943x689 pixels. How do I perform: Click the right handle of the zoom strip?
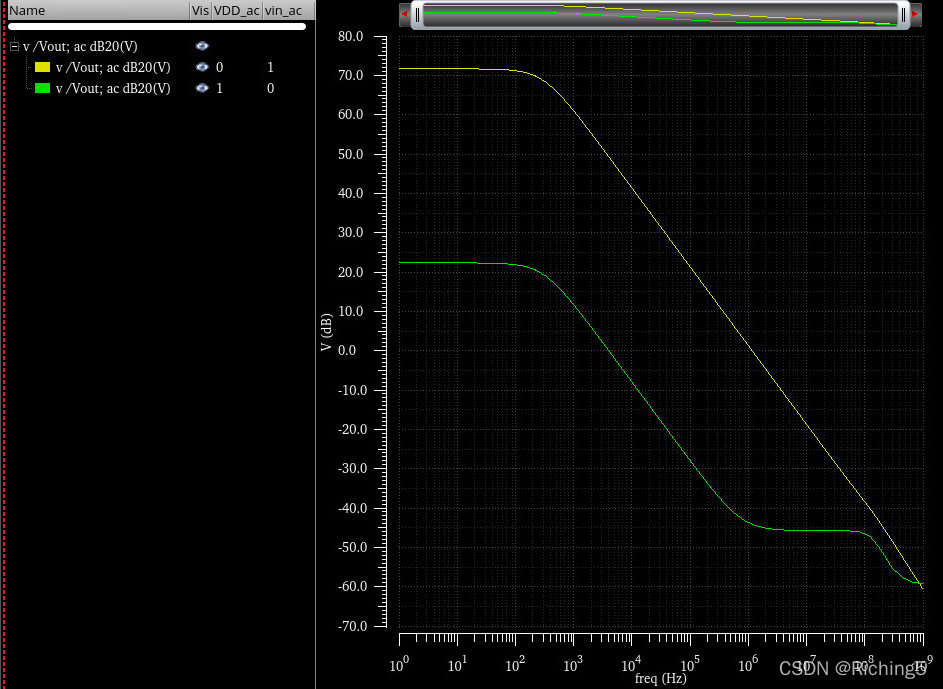pyautogui.click(x=903, y=15)
